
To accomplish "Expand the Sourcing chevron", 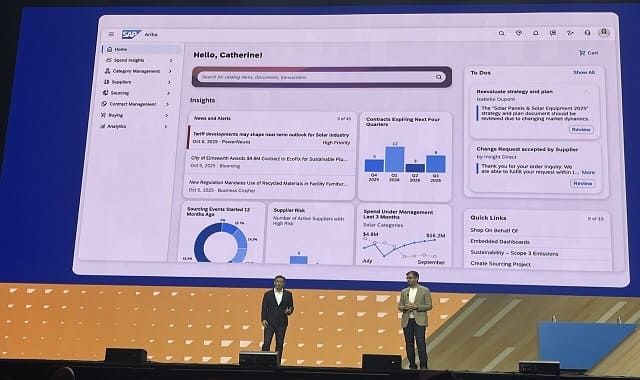I will click(168, 93).
